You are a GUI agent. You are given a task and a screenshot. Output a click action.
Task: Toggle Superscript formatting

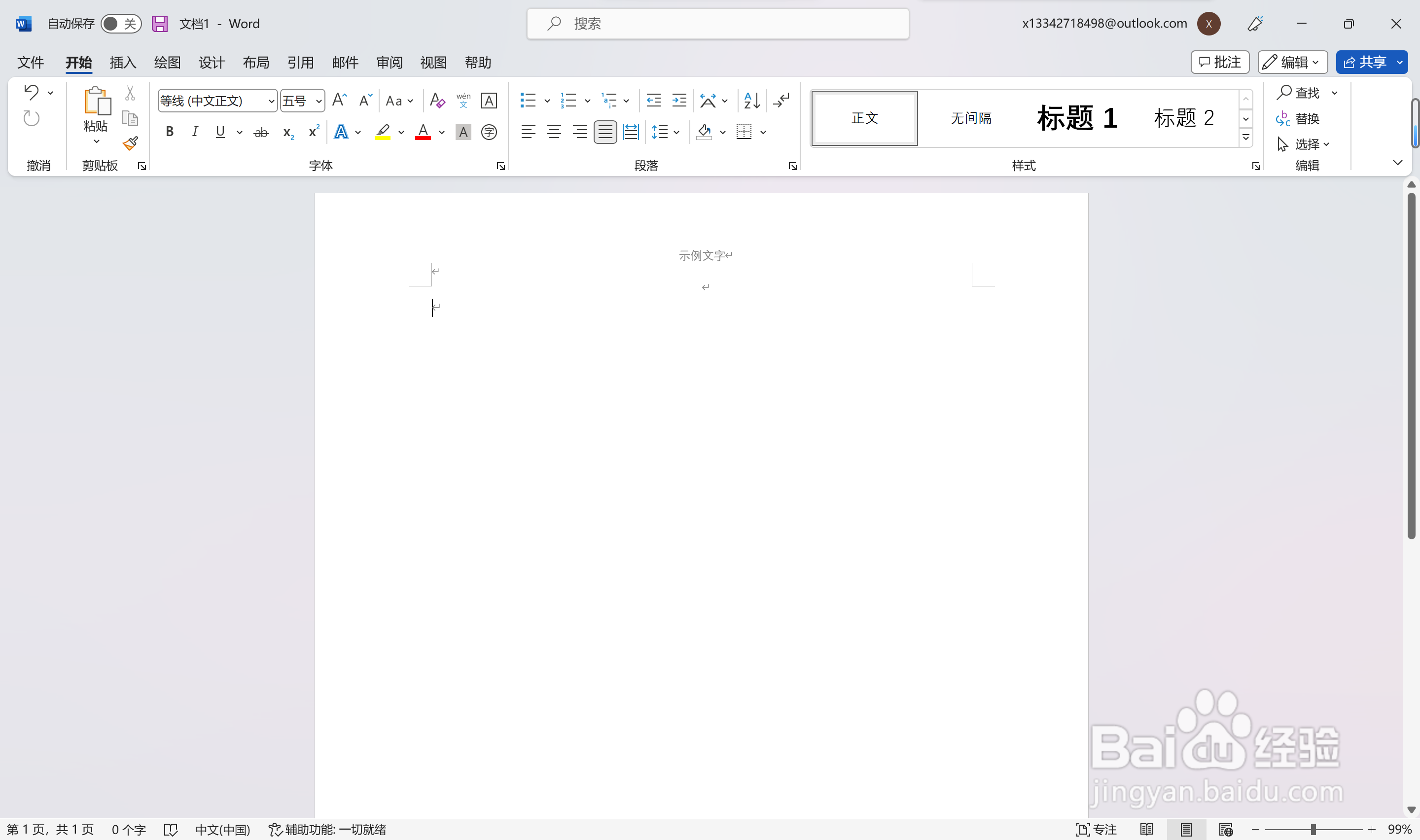click(314, 131)
